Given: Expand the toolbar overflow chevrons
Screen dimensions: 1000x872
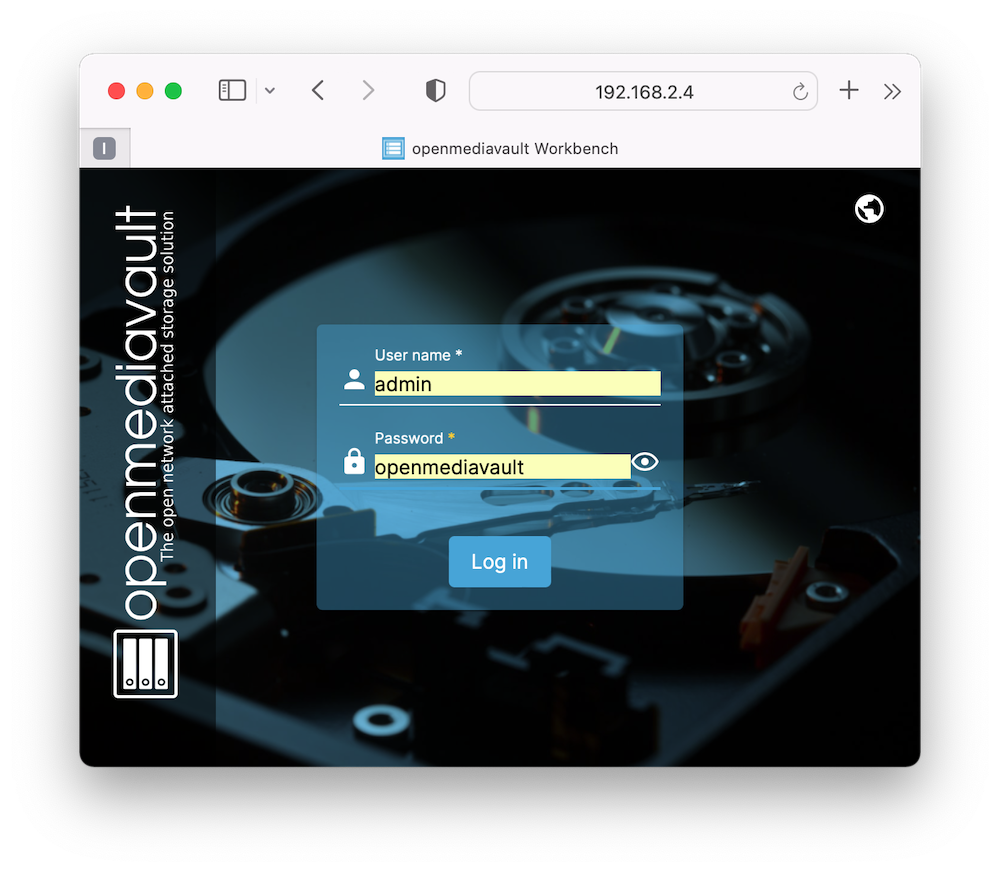Looking at the screenshot, I should (892, 91).
